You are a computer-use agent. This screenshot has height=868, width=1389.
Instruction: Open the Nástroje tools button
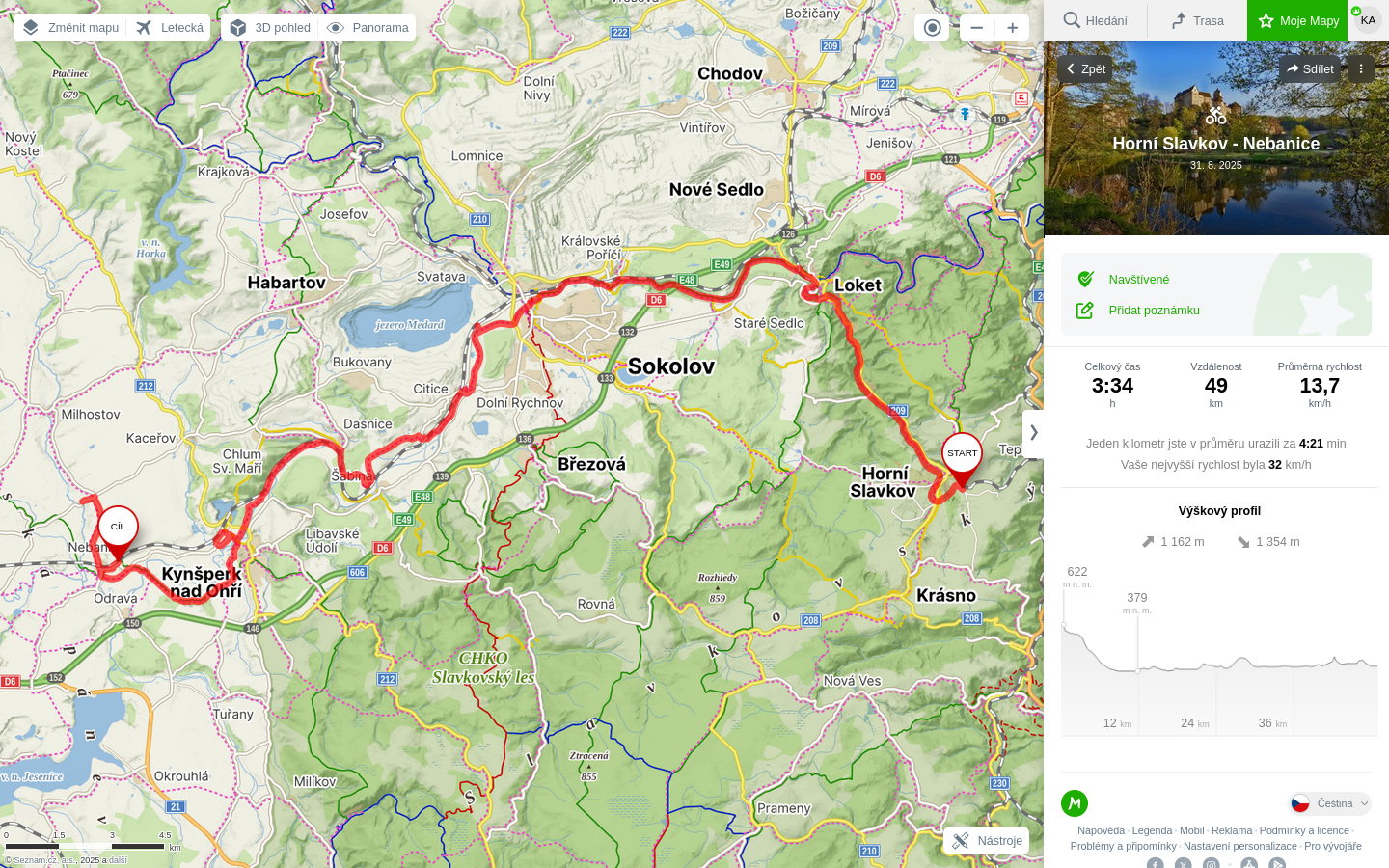[x=986, y=841]
